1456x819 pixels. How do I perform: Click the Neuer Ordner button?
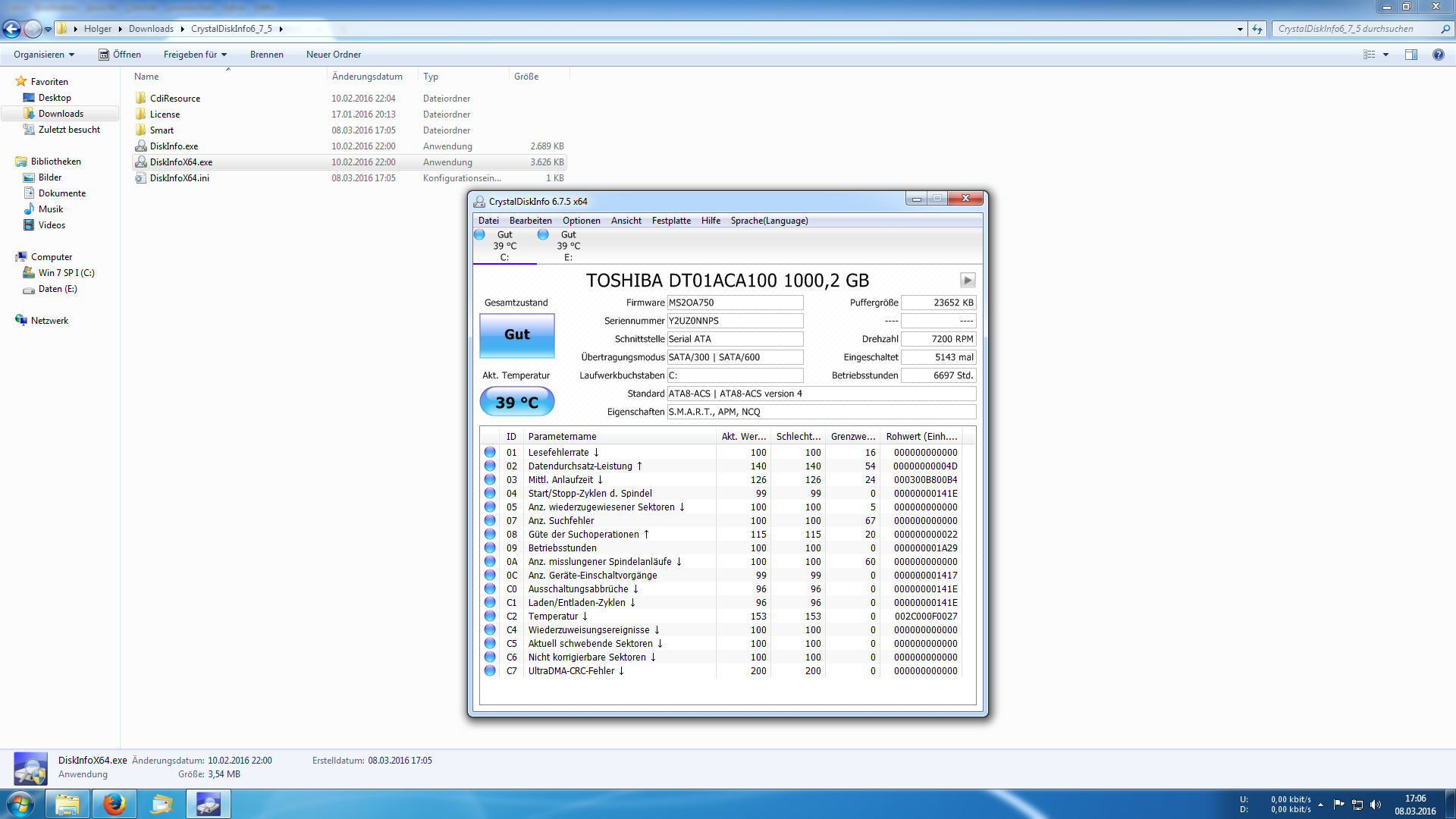pyautogui.click(x=334, y=55)
